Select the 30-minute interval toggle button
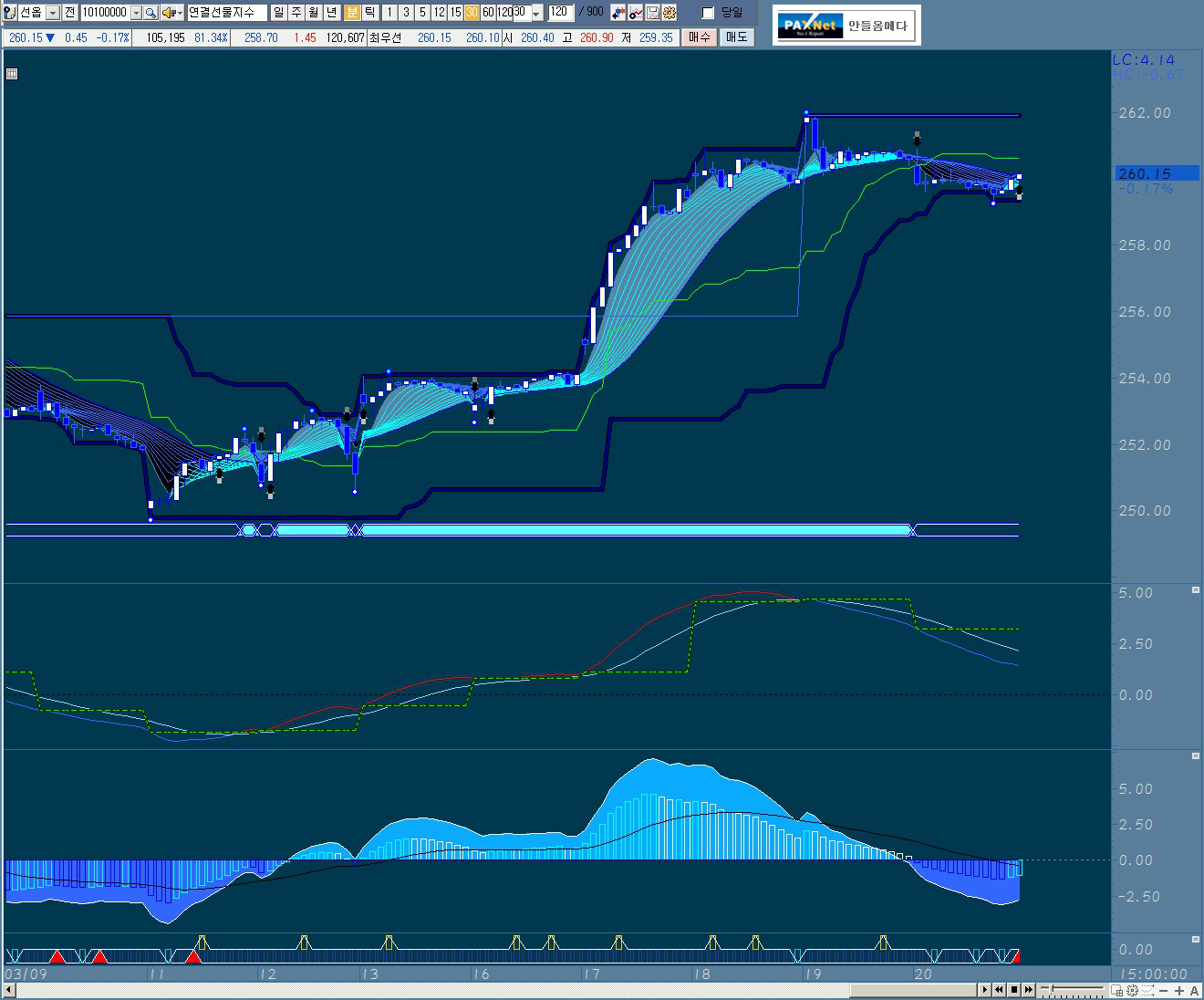This screenshot has width=1204, height=1000. click(x=472, y=13)
